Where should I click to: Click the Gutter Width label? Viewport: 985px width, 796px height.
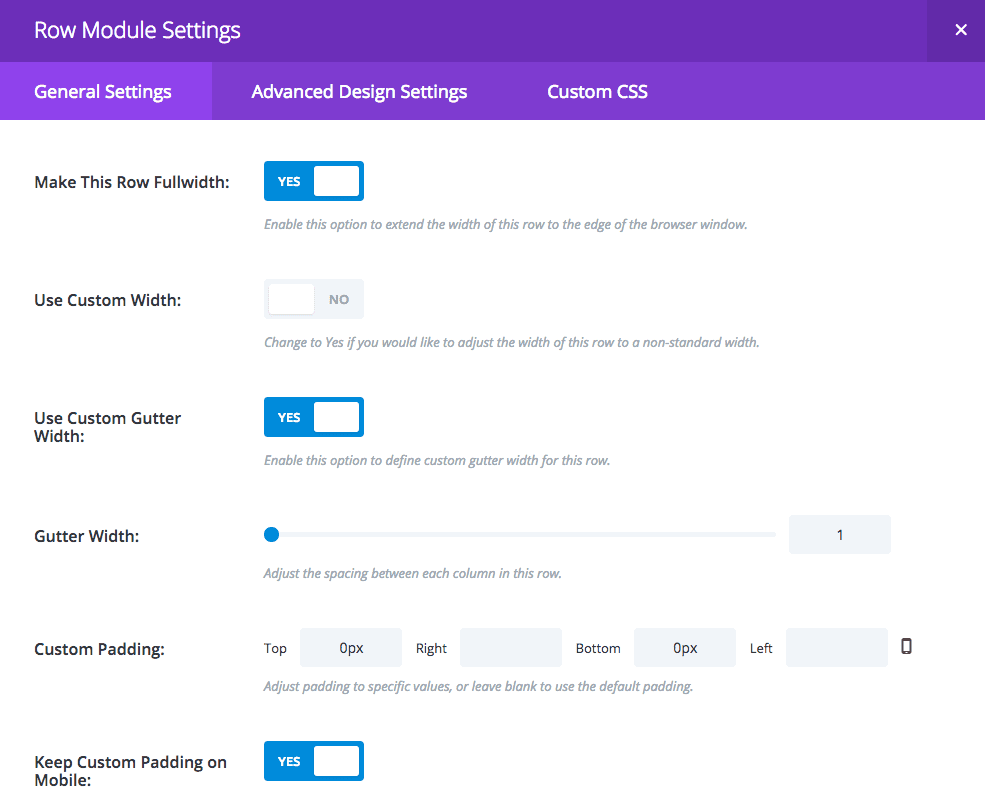(x=87, y=536)
